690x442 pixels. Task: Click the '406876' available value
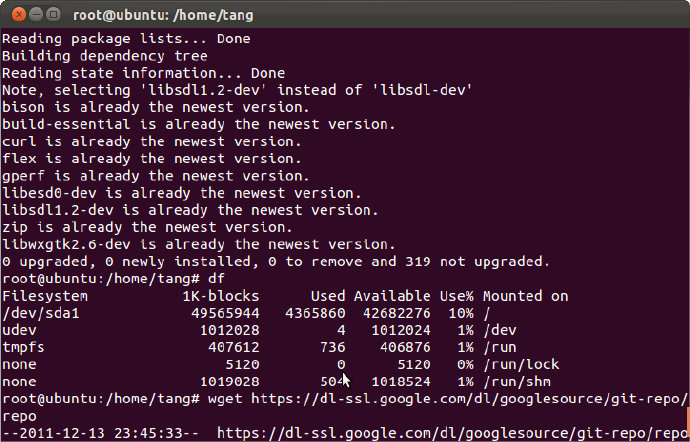(x=405, y=348)
